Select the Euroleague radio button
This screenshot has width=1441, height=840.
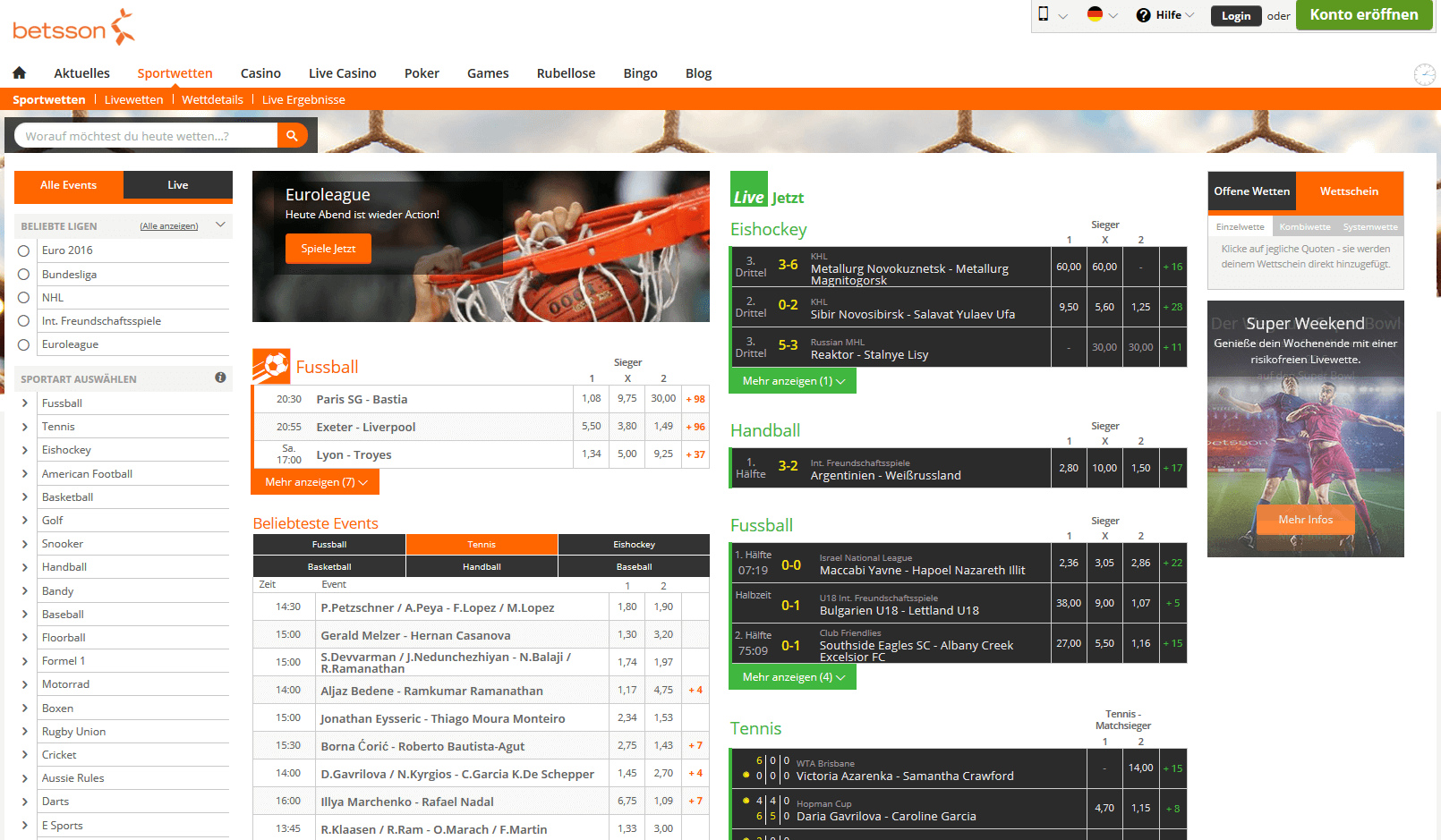click(x=24, y=344)
